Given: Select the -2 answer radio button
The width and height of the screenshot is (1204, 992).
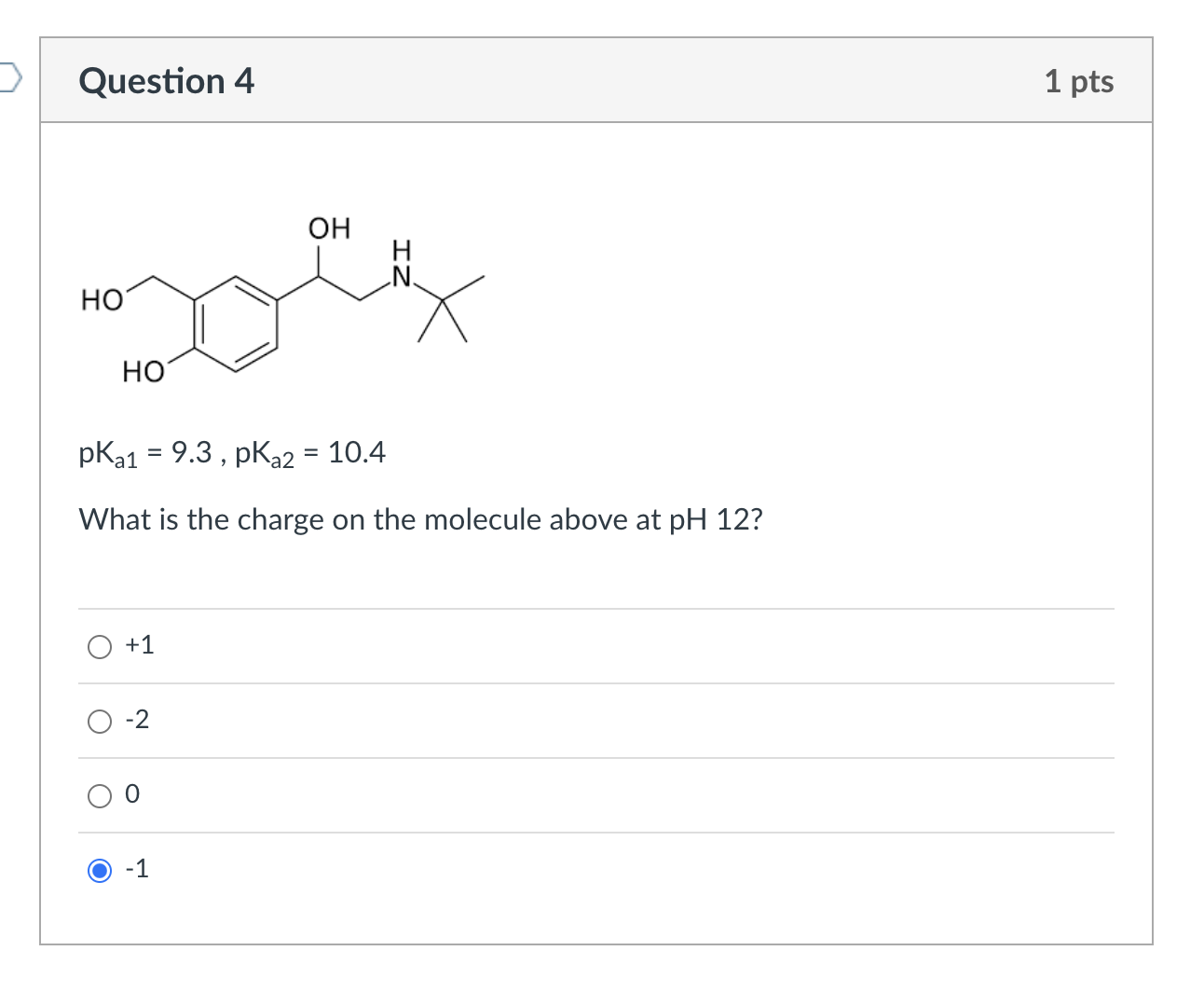Looking at the screenshot, I should (99, 720).
